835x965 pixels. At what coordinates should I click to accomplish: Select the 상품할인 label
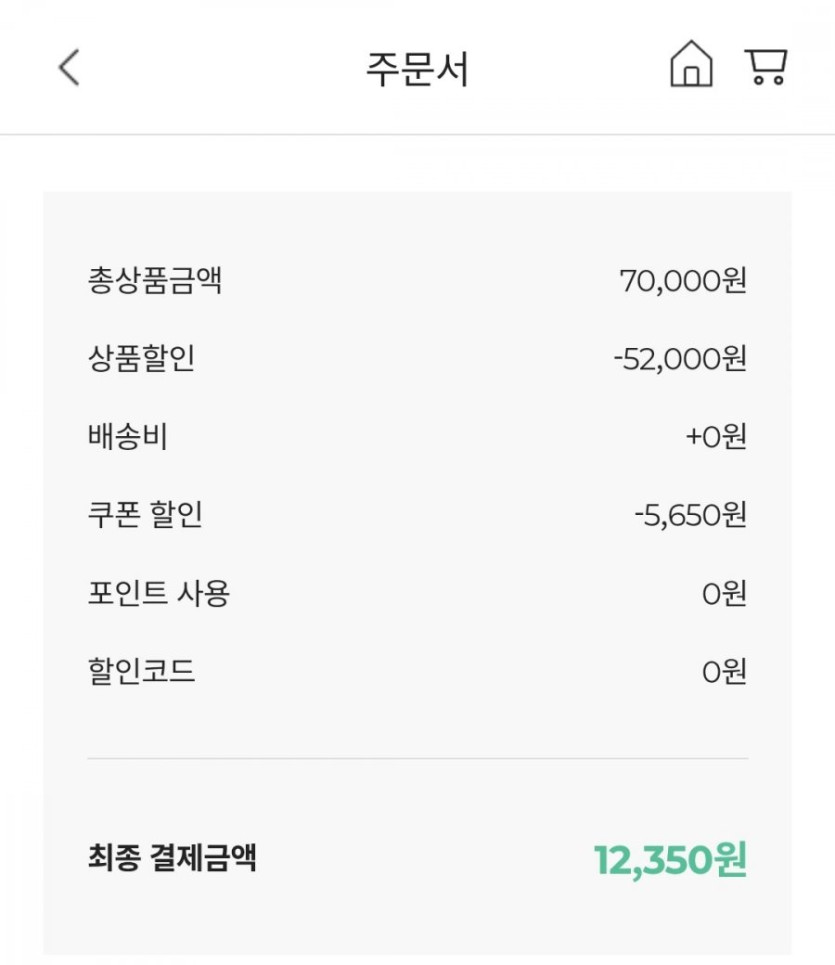[142, 358]
